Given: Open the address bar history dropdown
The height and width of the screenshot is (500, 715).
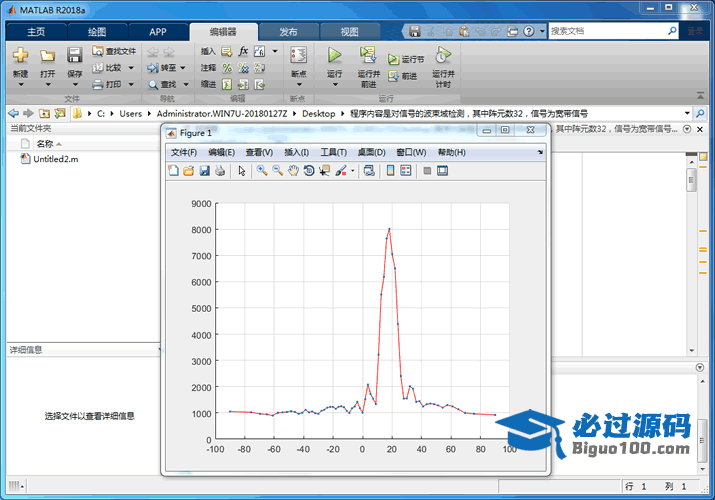Looking at the screenshot, I should click(x=687, y=113).
